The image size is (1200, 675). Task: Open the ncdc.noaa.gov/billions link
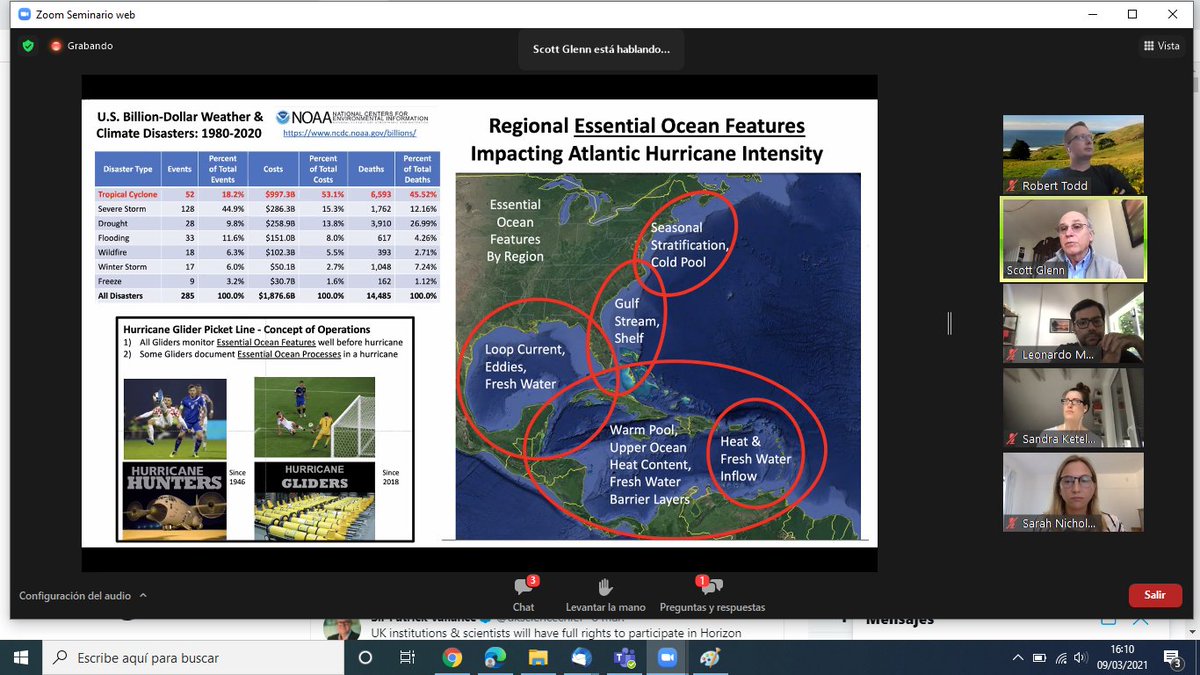click(349, 132)
